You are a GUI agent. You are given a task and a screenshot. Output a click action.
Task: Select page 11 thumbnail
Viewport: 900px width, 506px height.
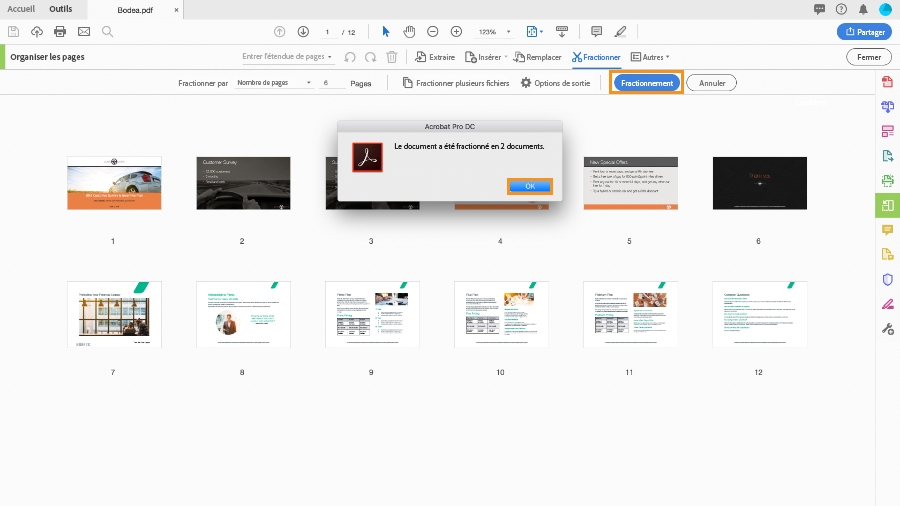pyautogui.click(x=631, y=314)
